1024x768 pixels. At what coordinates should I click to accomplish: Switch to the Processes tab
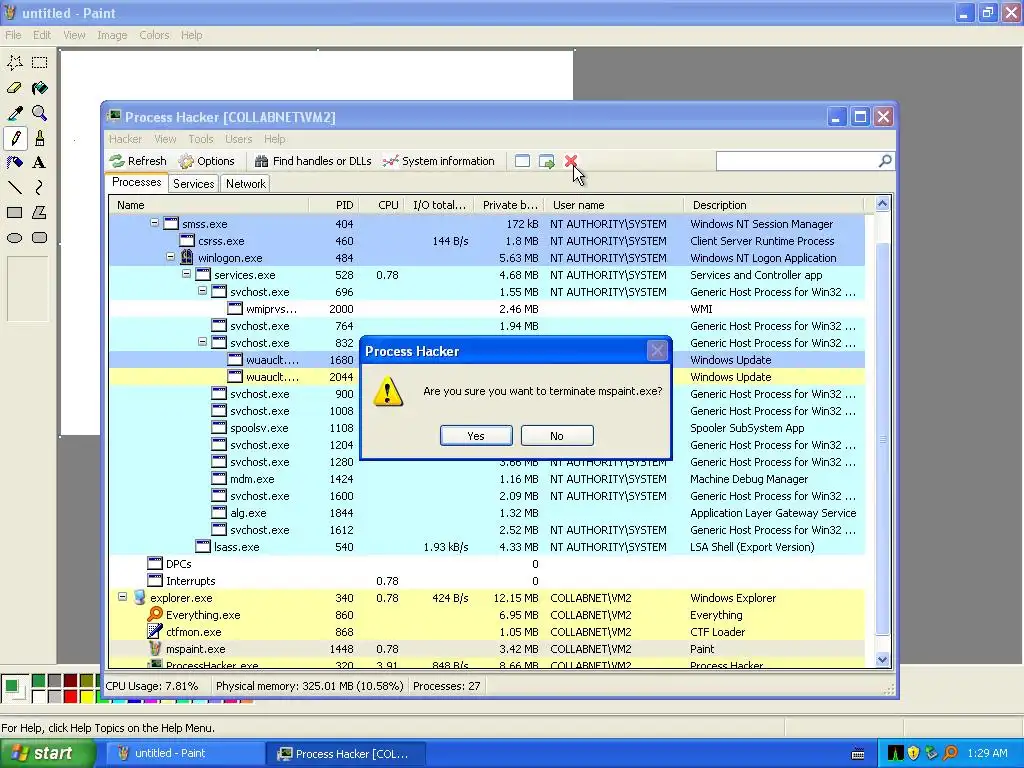136,182
